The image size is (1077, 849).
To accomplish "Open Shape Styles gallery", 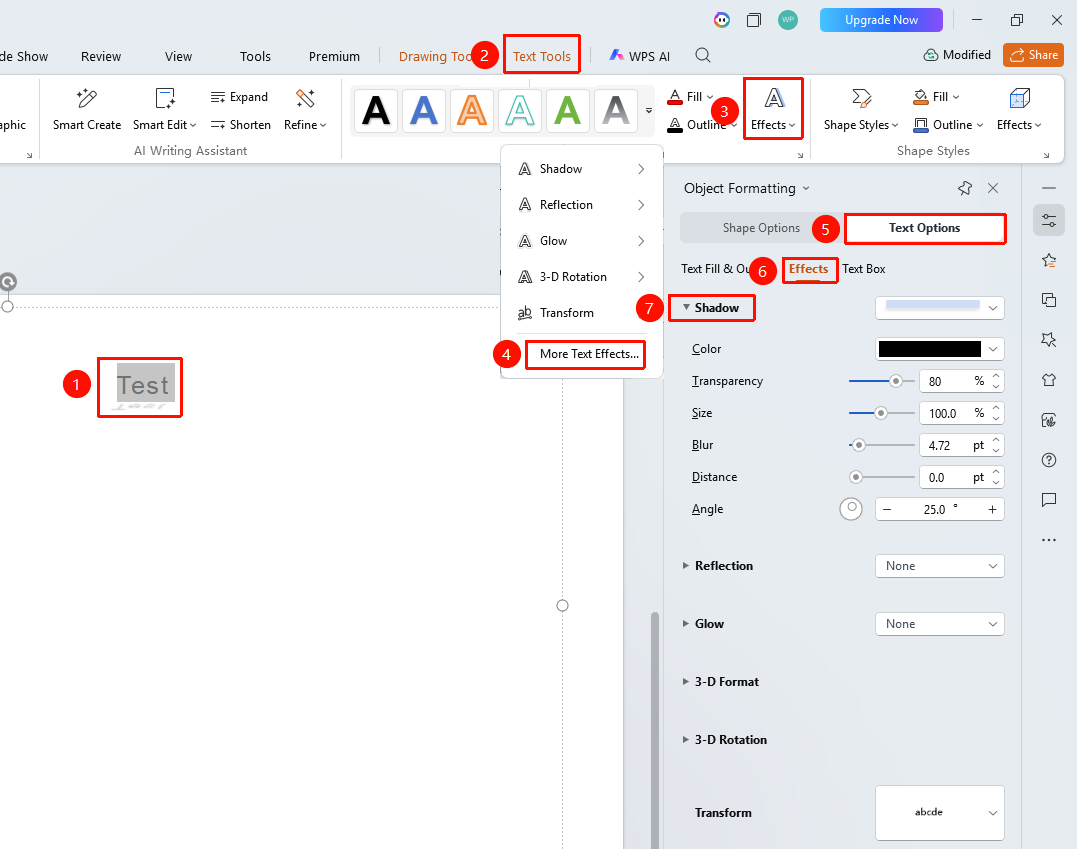I will click(x=861, y=109).
